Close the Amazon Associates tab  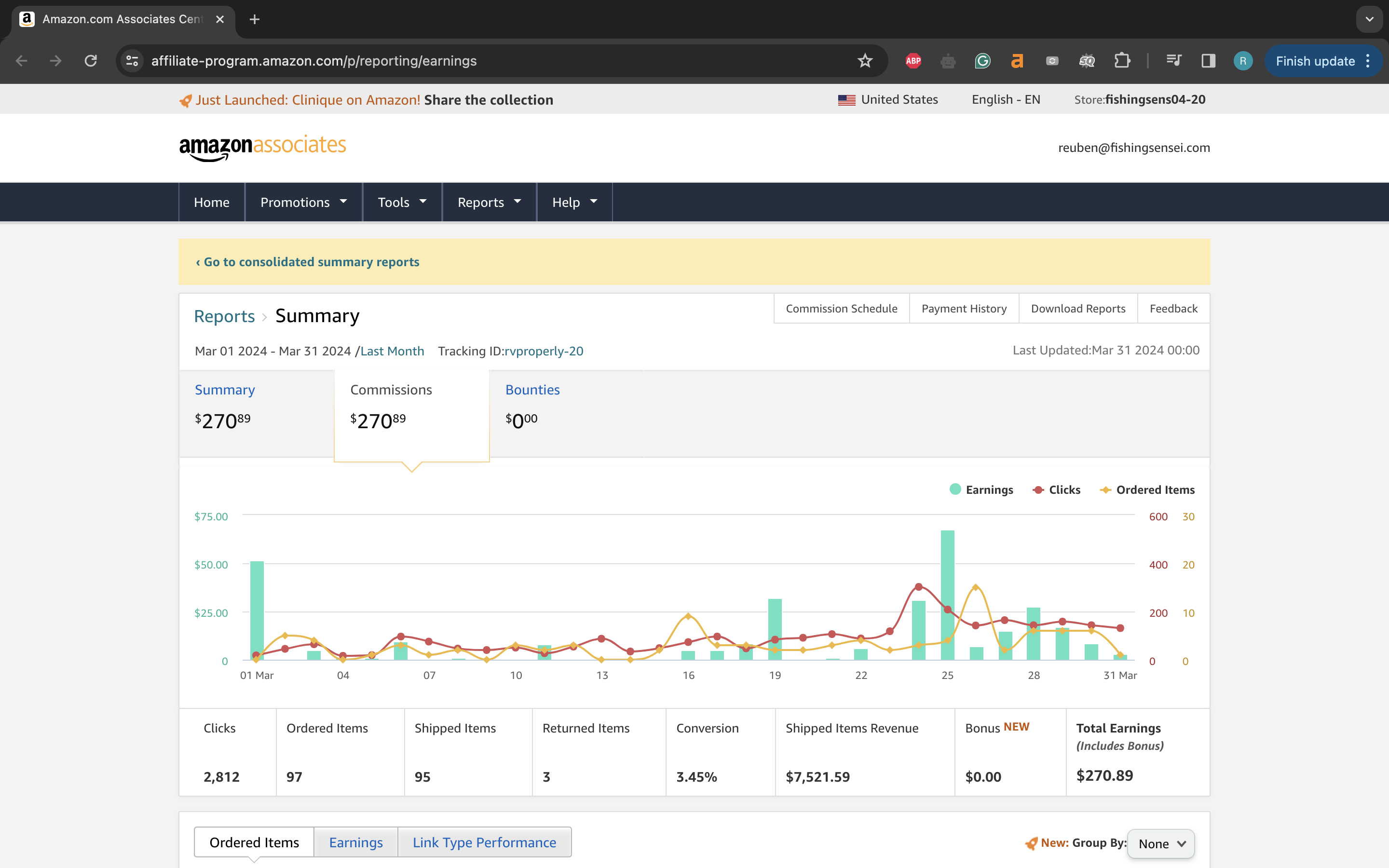[x=220, y=19]
